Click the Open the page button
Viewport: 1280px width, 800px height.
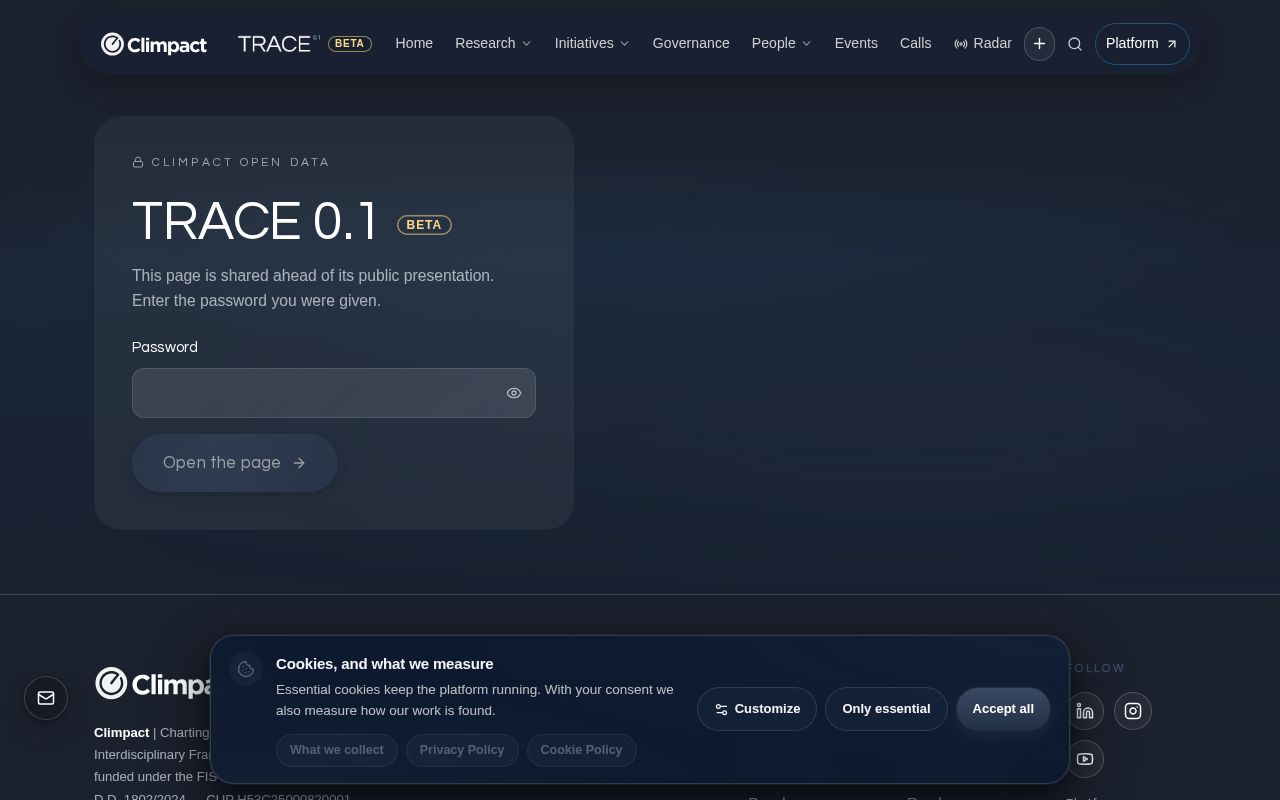point(235,463)
